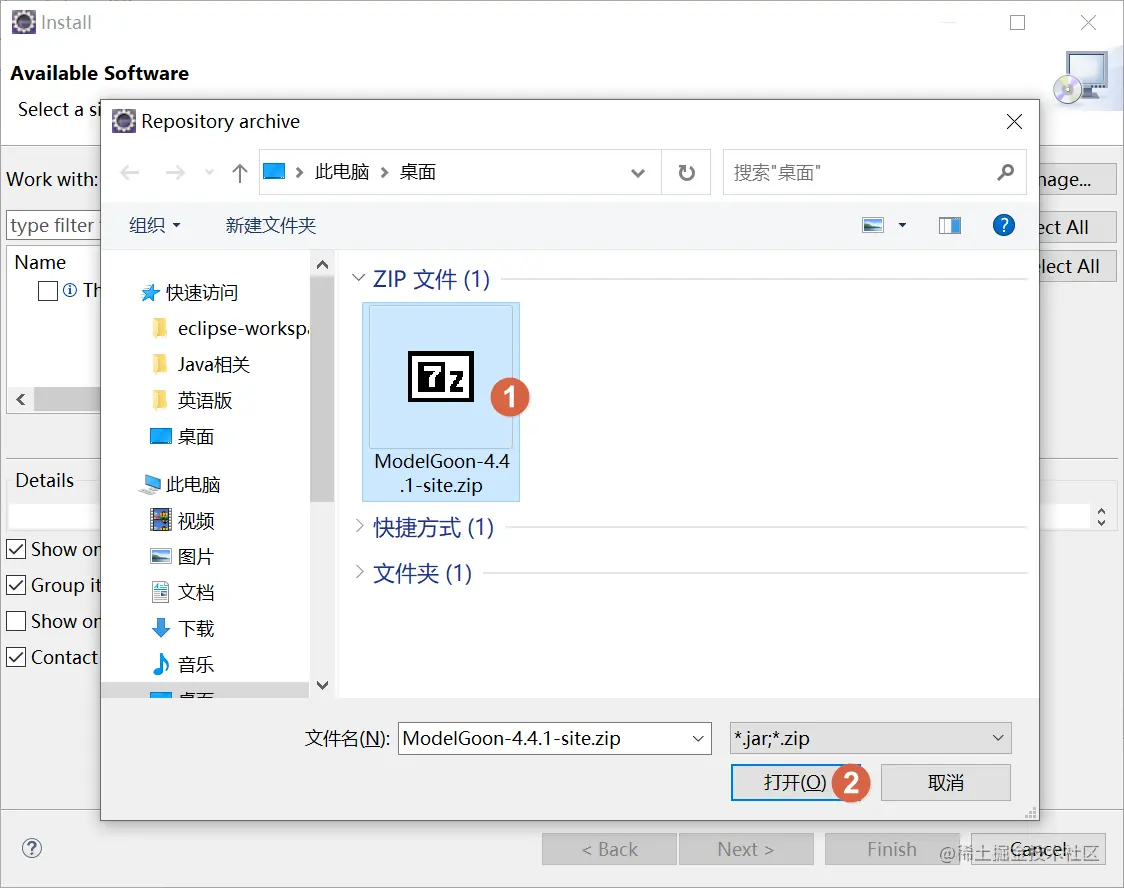Toggle the preview pane icon
The width and height of the screenshot is (1124, 888).
948,225
